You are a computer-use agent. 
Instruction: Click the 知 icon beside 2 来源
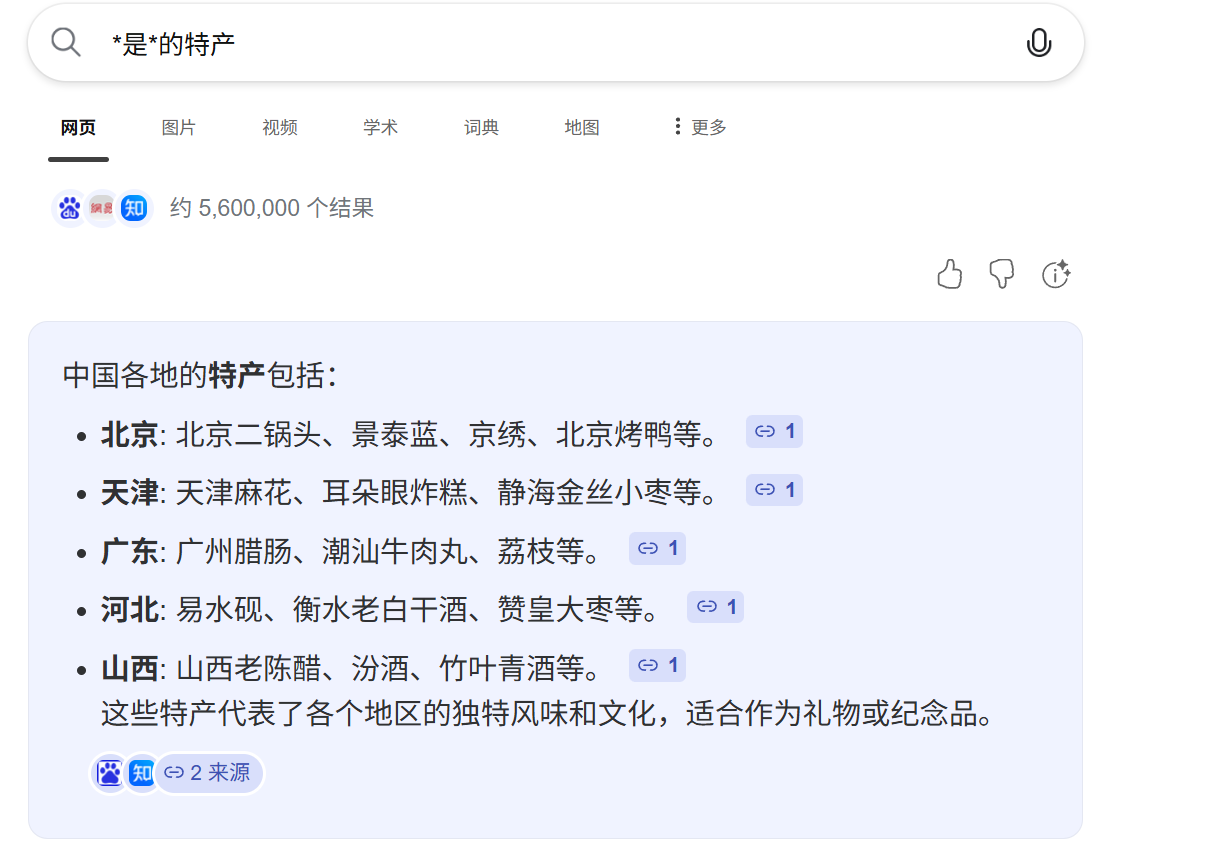(x=141, y=773)
